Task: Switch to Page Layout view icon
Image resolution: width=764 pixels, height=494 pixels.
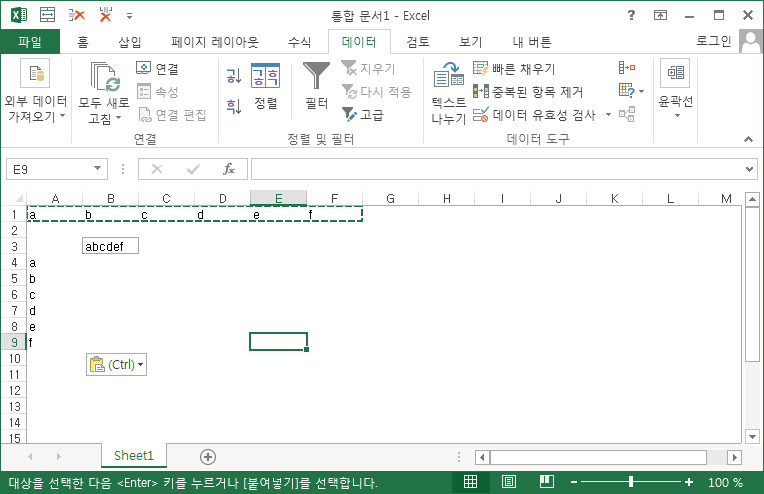Action: [x=509, y=482]
